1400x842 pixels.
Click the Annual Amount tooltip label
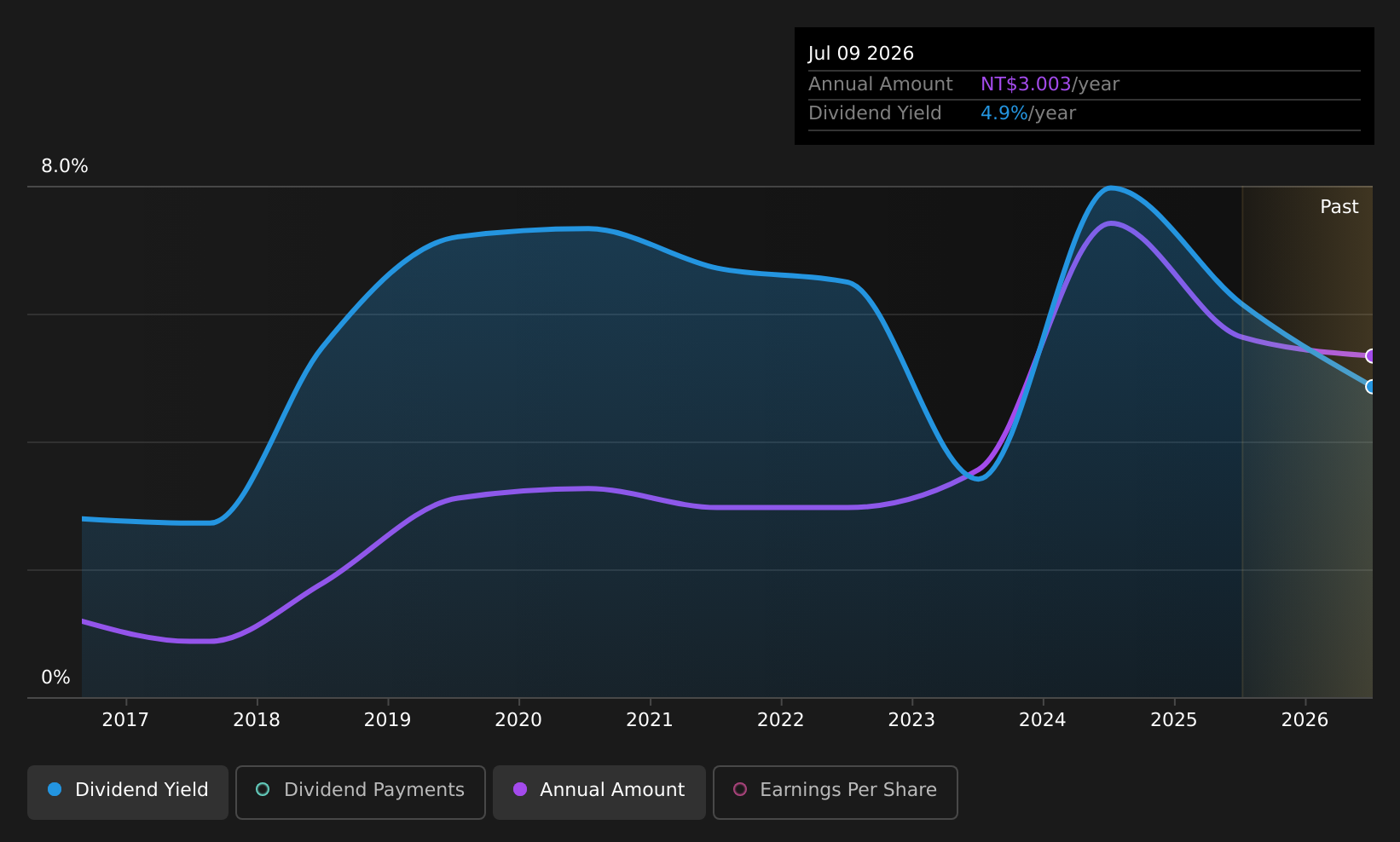click(881, 84)
